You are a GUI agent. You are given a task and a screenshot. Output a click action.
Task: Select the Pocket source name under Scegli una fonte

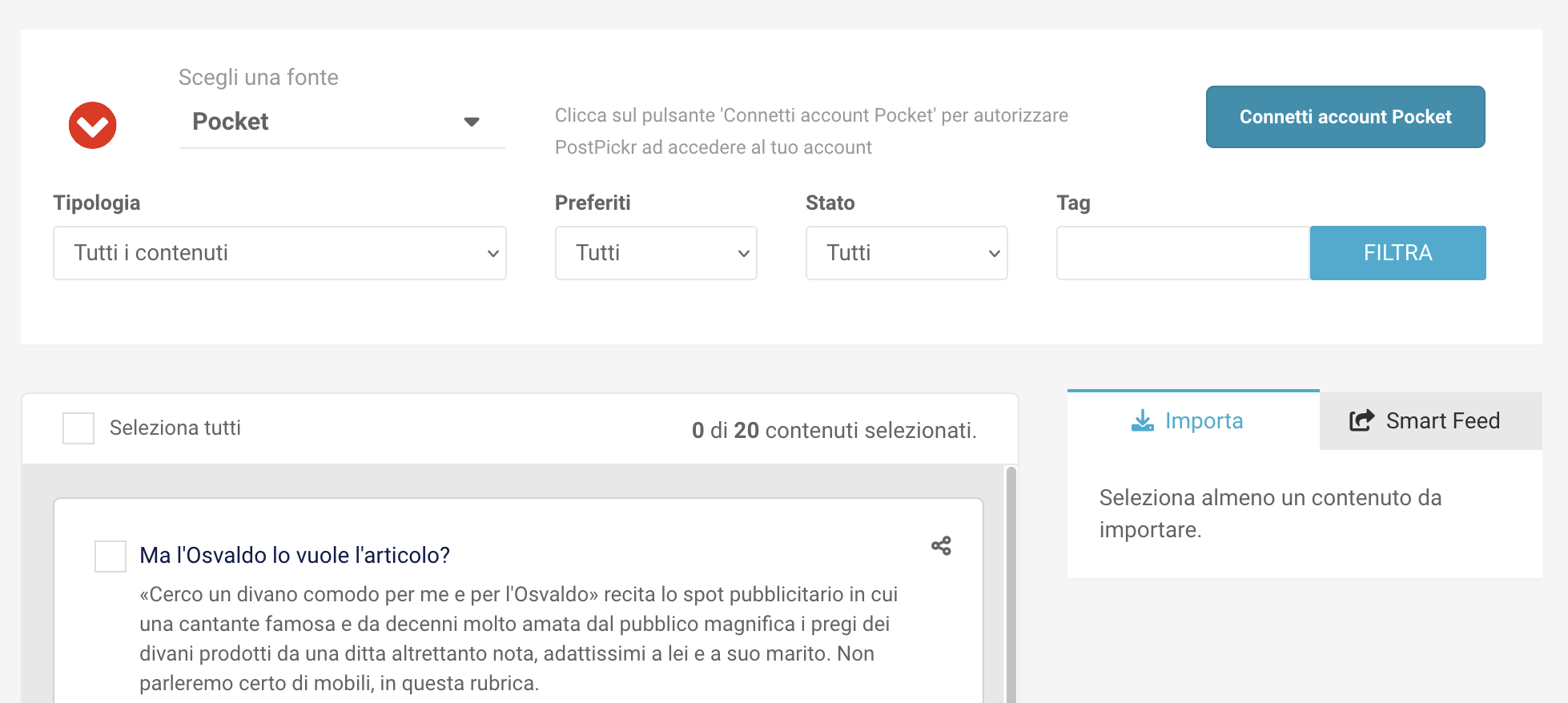231,122
